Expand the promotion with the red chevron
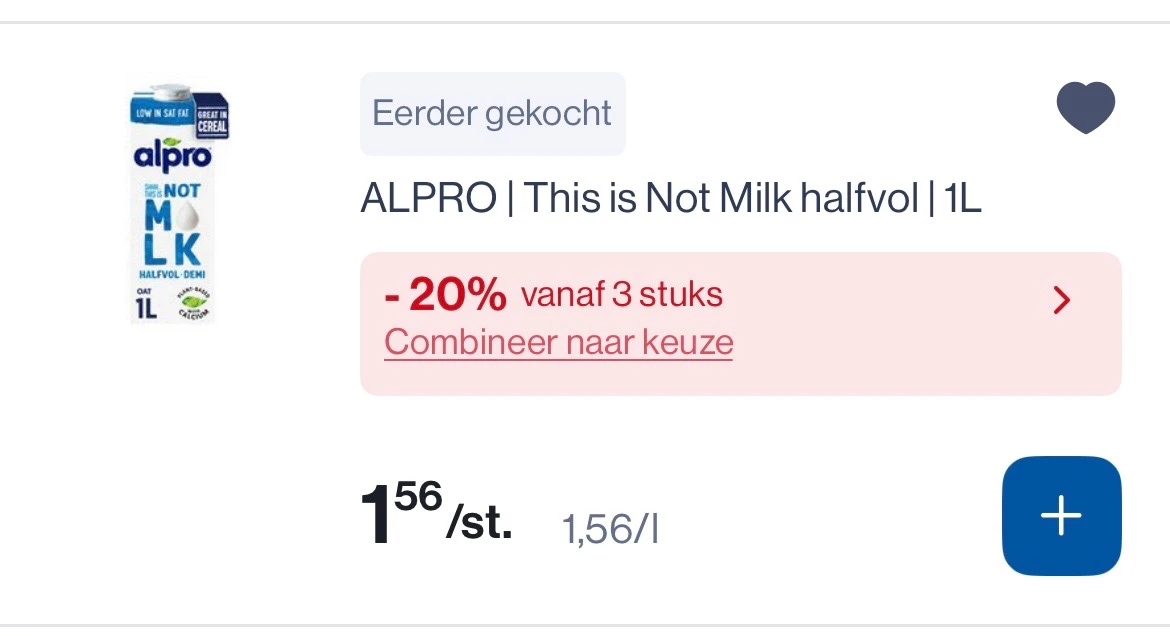 (1062, 299)
